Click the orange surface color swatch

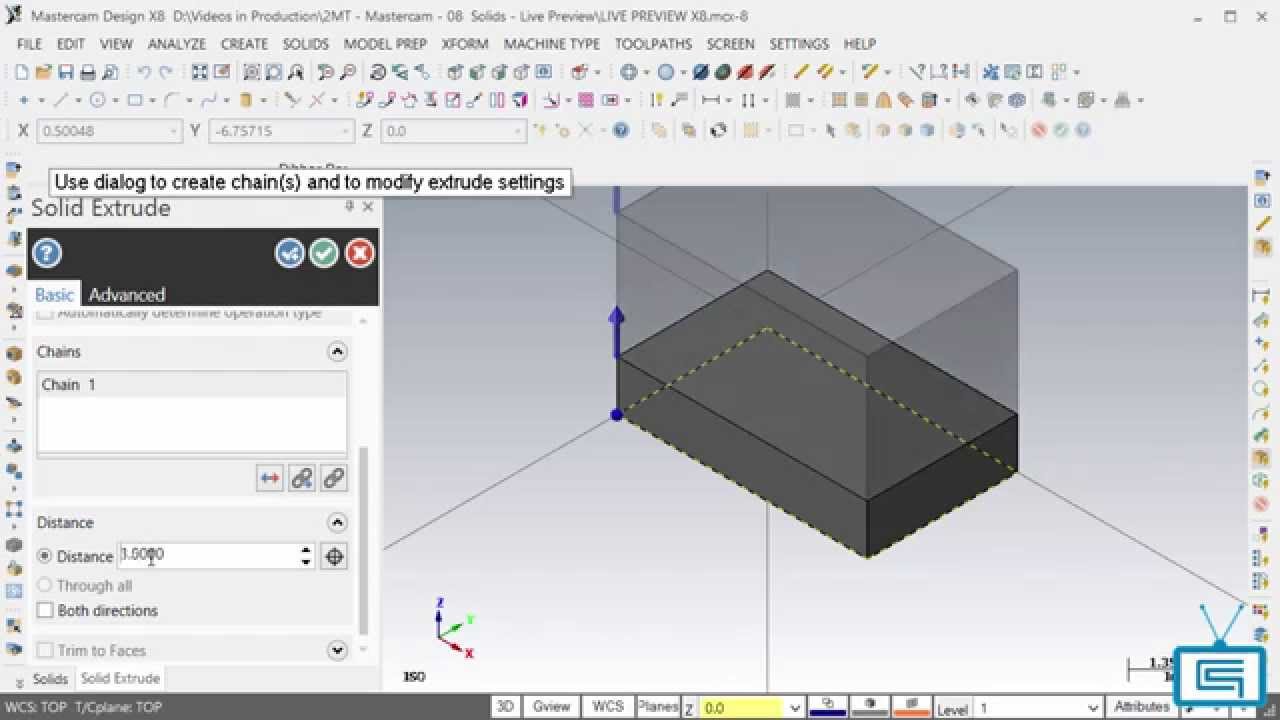pos(910,706)
